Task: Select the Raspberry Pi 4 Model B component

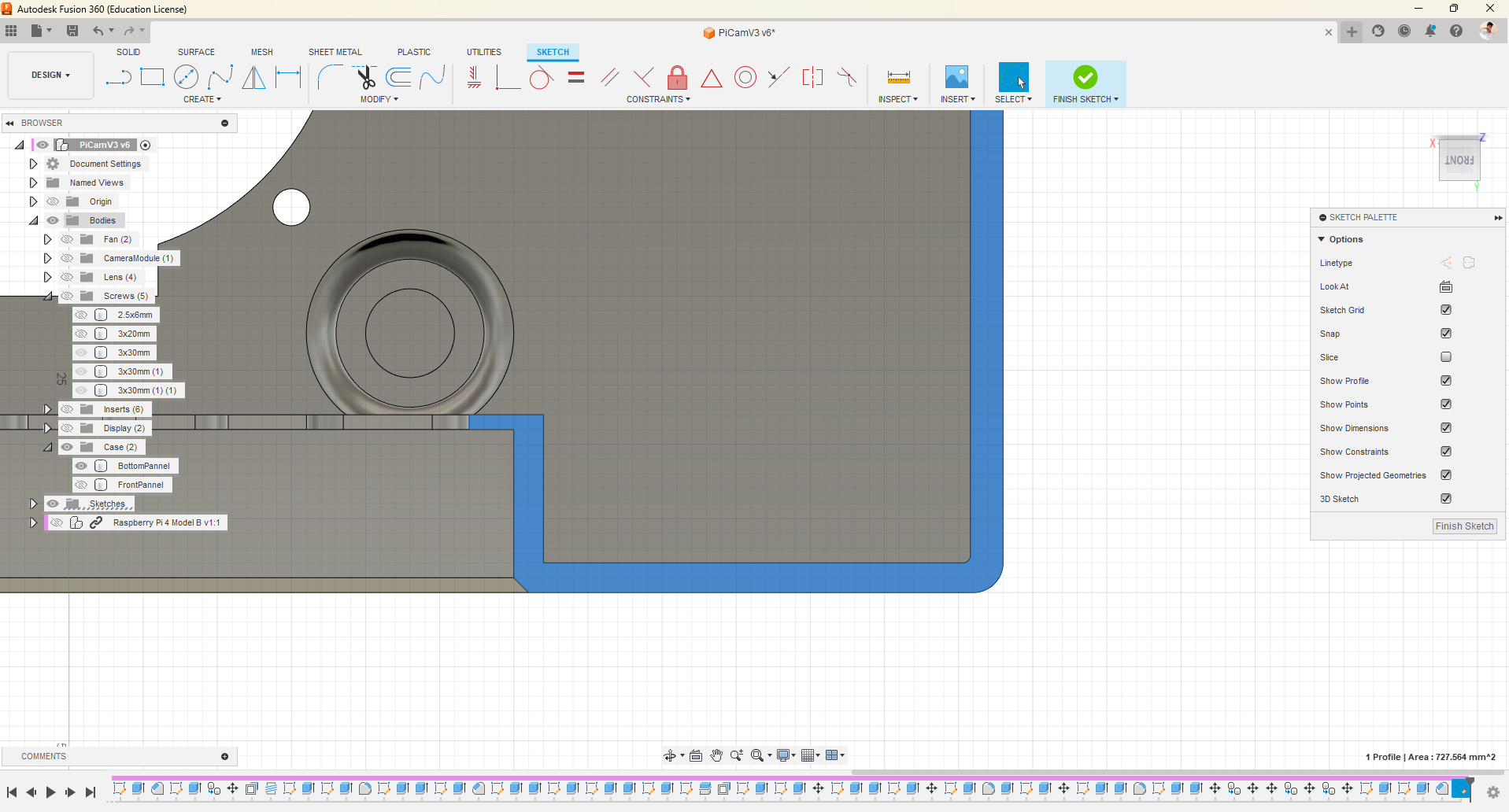Action: click(x=166, y=522)
